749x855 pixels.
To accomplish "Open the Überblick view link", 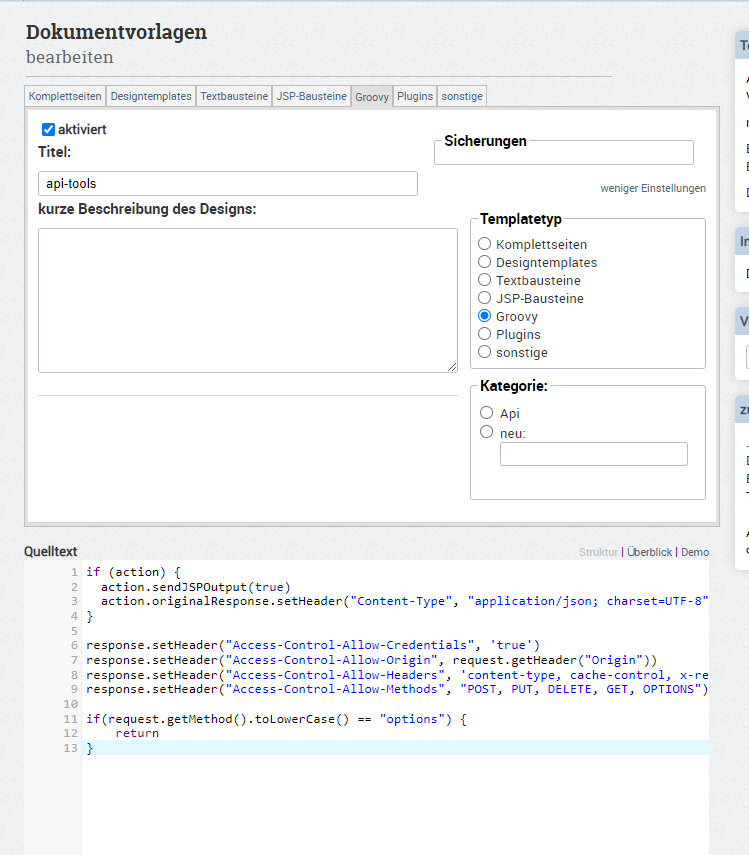I will click(649, 552).
